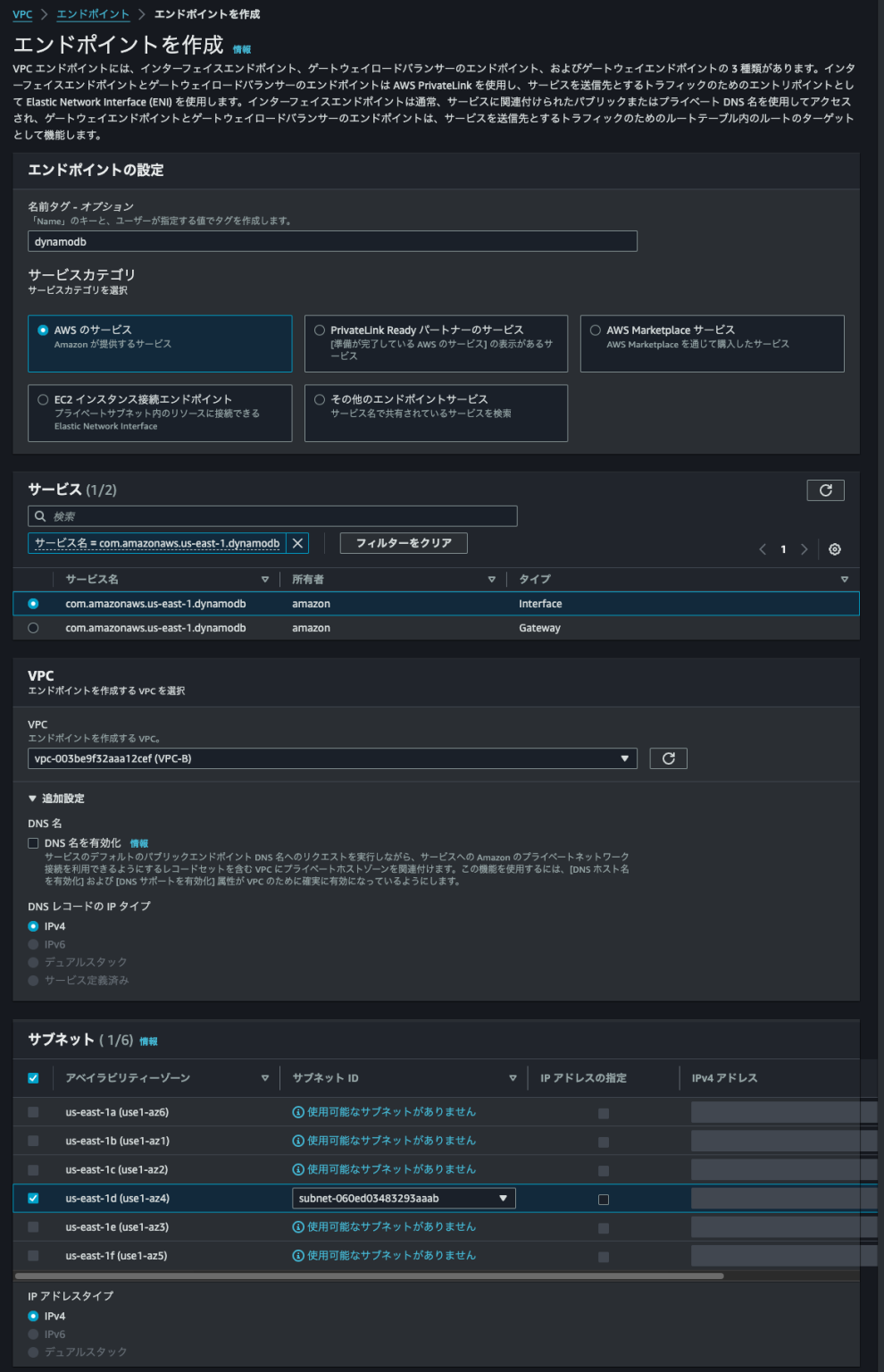Remove the dynamodb filter using its X icon
The height and width of the screenshot is (1372, 884).
297,542
